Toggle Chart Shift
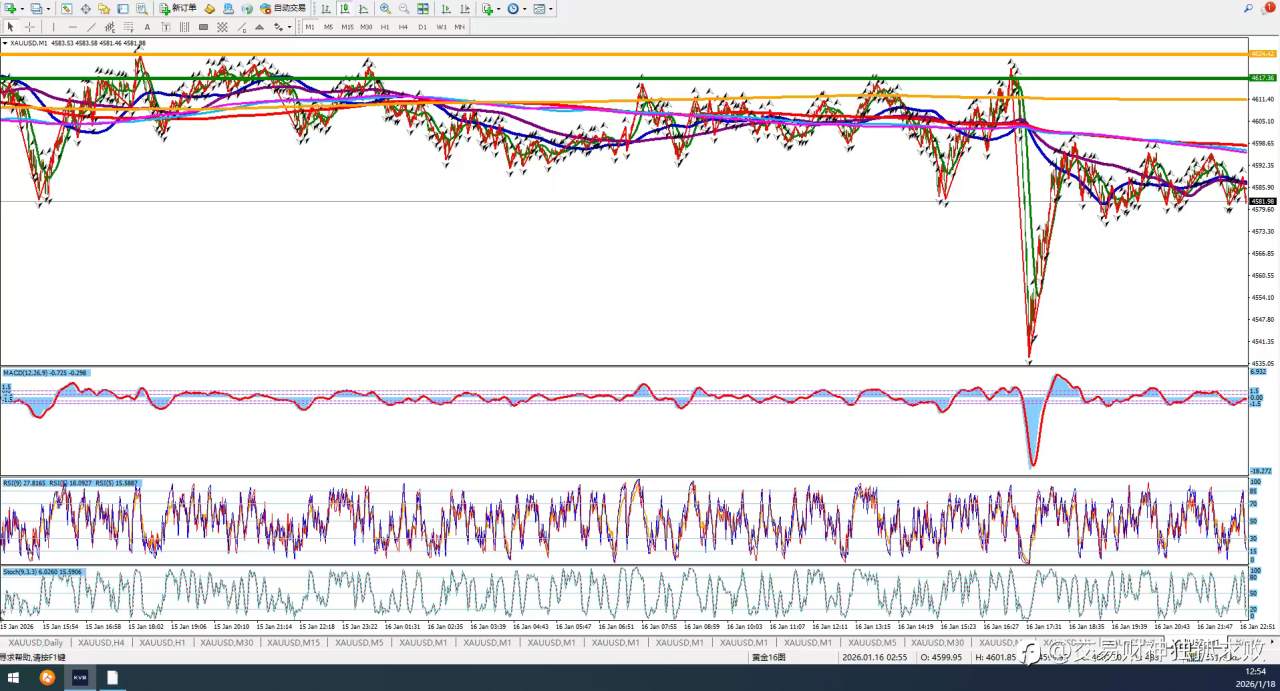Image resolution: width=1280 pixels, height=691 pixels. click(465, 8)
